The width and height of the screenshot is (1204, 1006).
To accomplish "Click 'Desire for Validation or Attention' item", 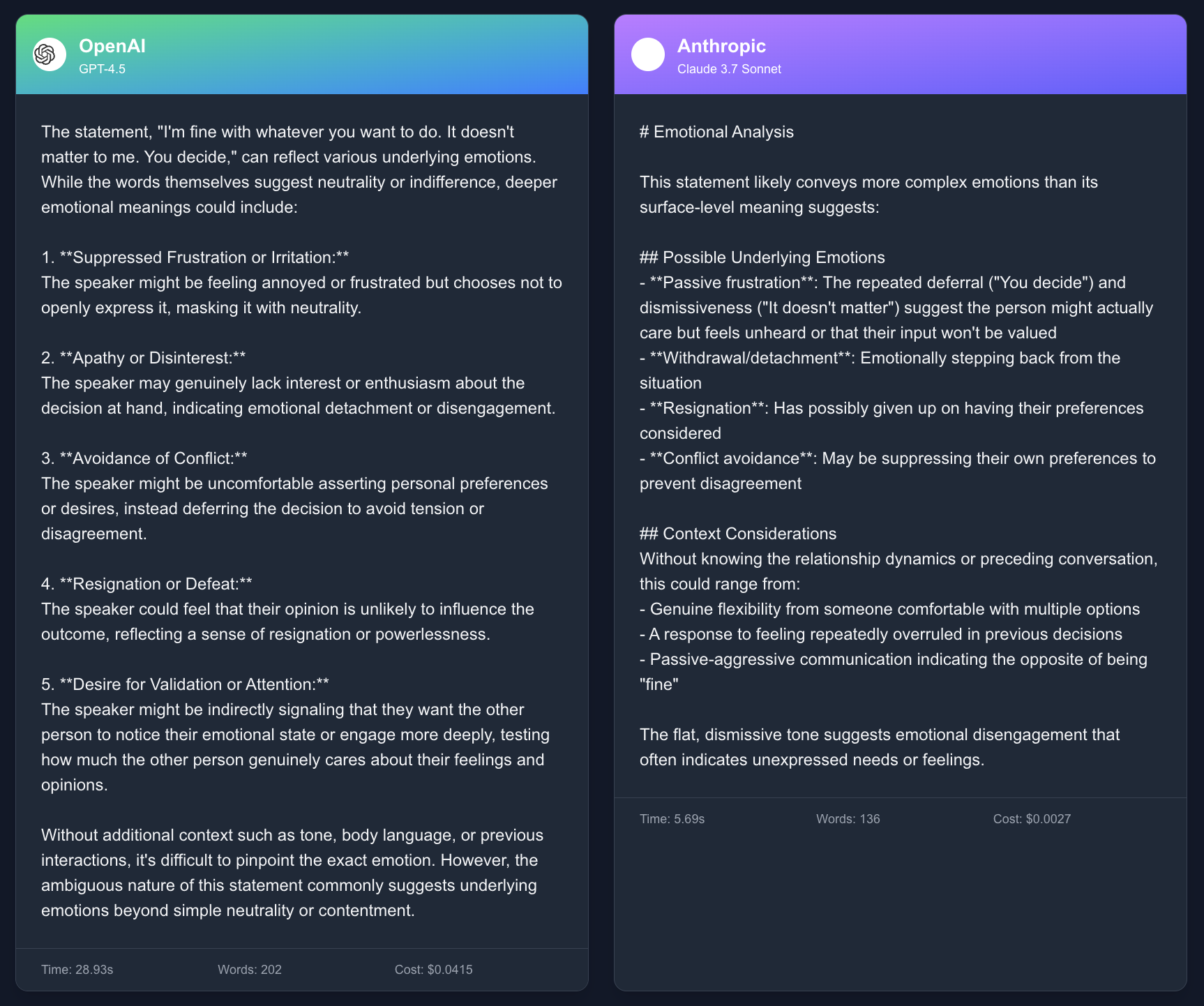I will (x=186, y=684).
